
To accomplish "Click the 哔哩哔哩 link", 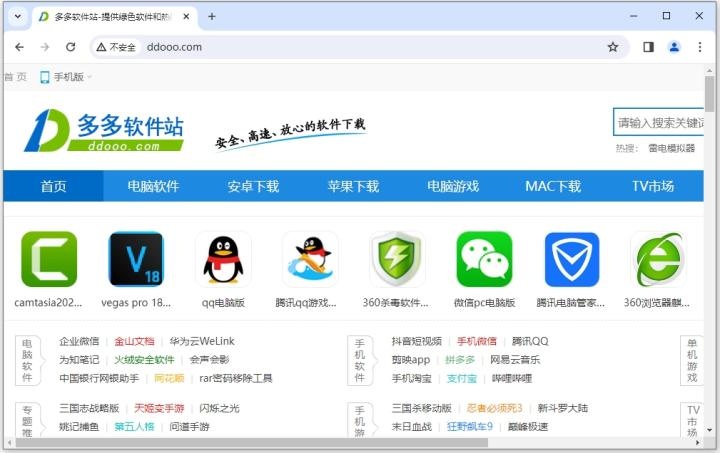I will point(512,378).
